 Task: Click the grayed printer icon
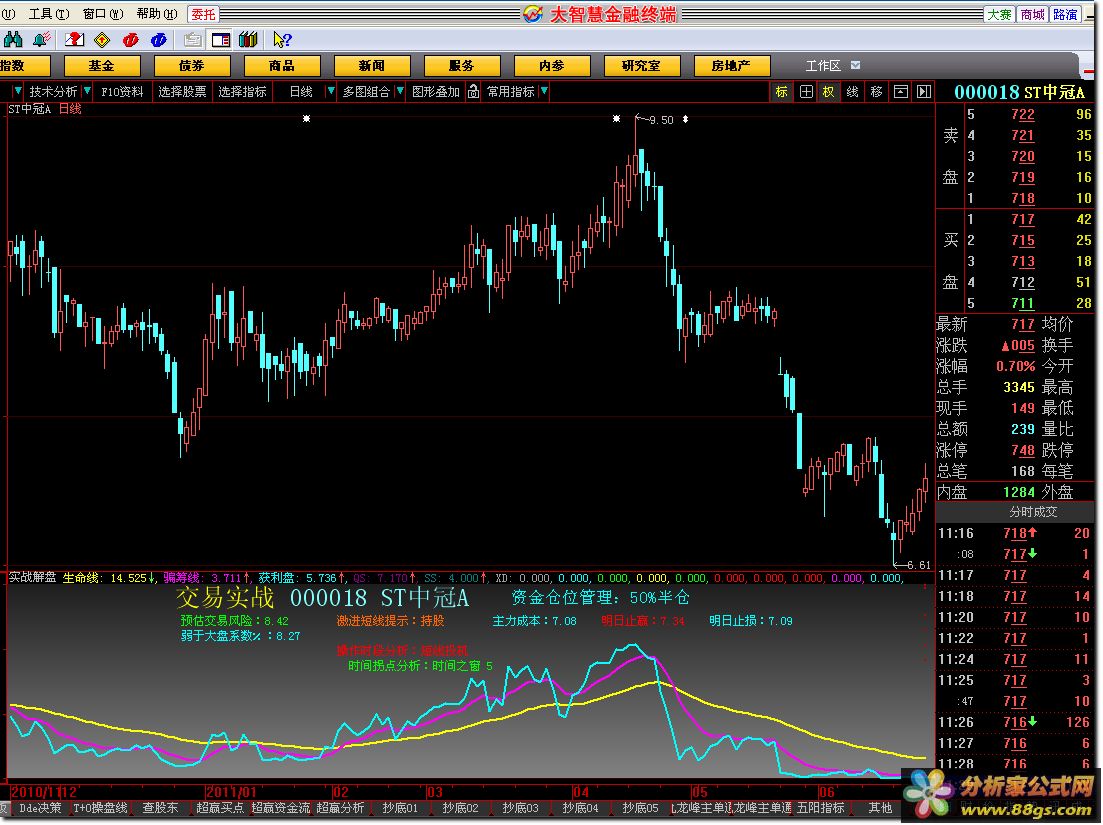tap(192, 39)
